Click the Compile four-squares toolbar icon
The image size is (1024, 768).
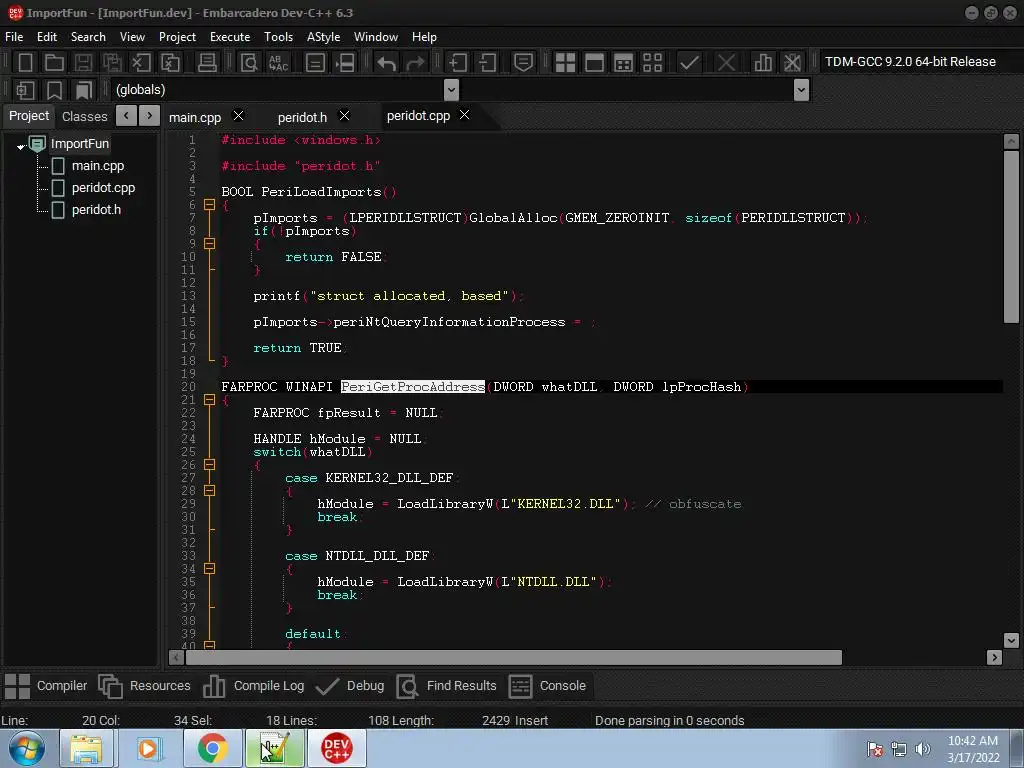pyautogui.click(x=565, y=63)
